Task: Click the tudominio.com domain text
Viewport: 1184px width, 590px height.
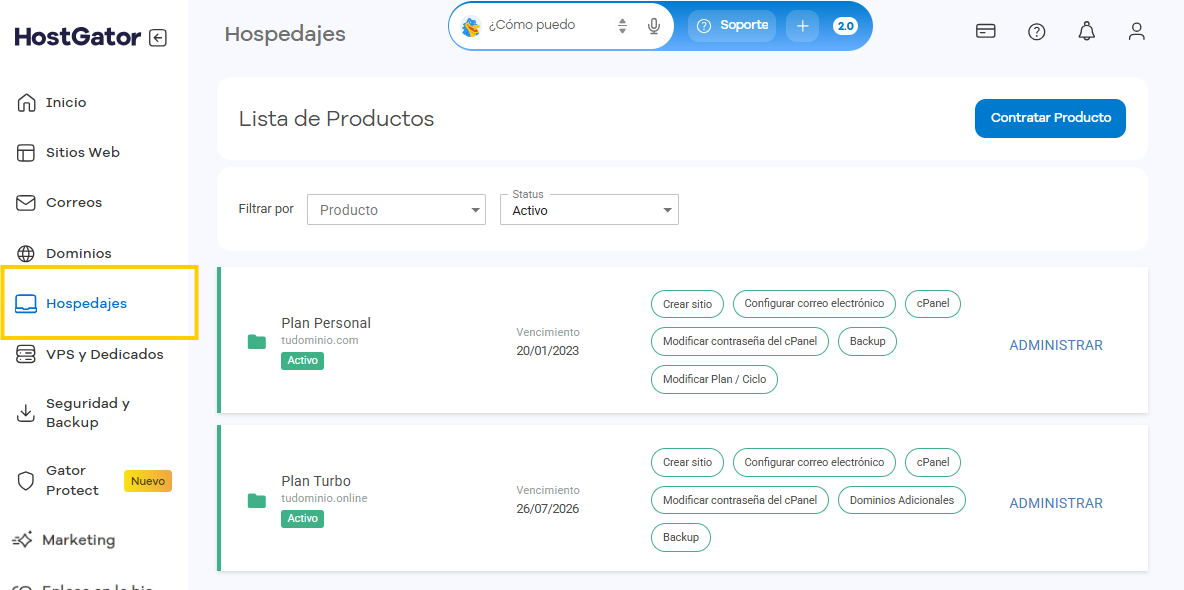Action: pos(319,341)
